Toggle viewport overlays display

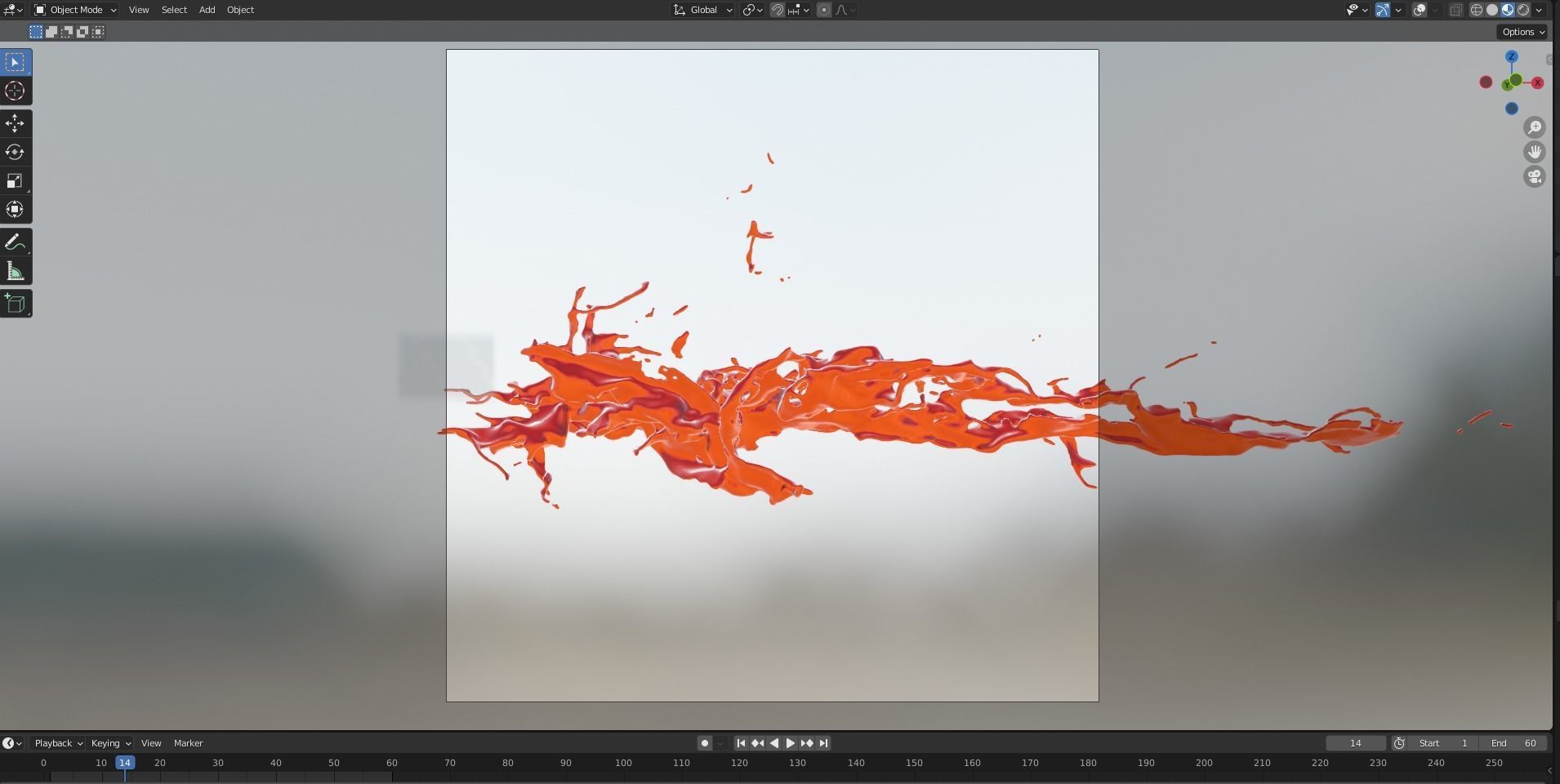[x=1420, y=10]
